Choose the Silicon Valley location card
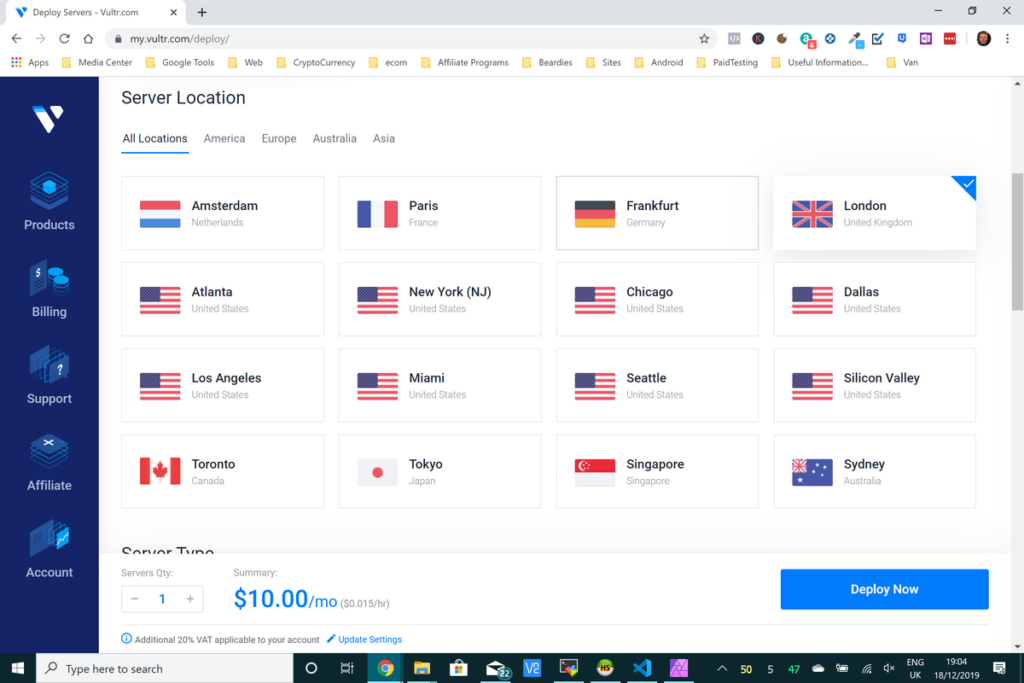 [874, 385]
